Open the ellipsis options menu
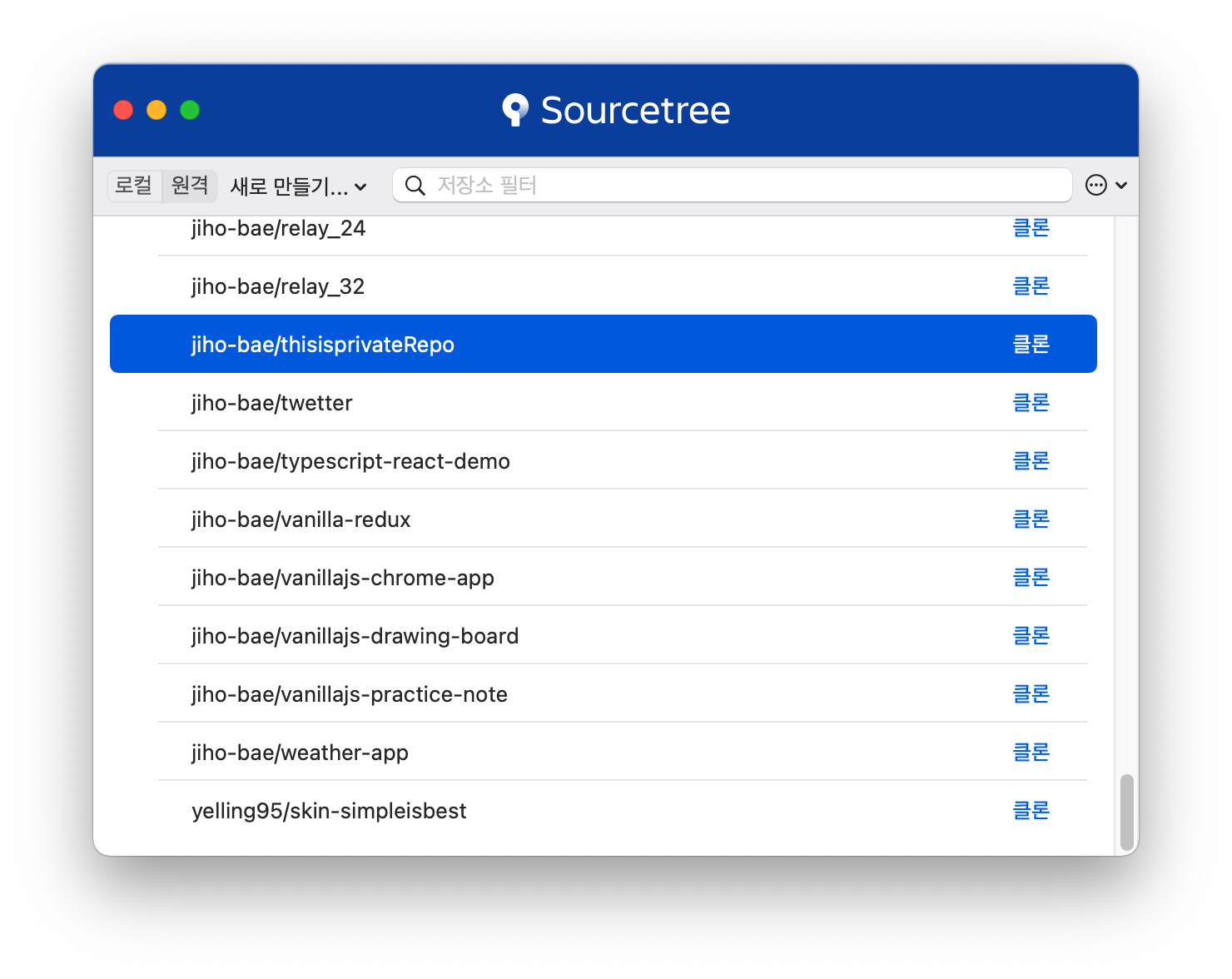The image size is (1232, 979). click(1106, 185)
